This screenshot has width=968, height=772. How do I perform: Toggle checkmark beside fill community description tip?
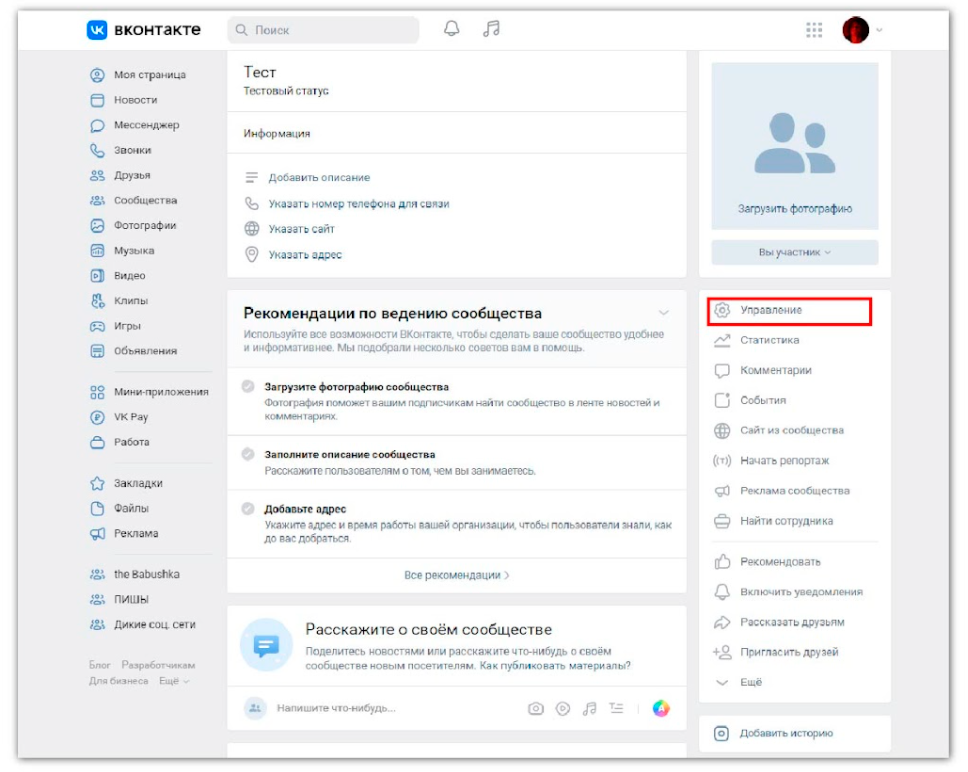tap(248, 454)
